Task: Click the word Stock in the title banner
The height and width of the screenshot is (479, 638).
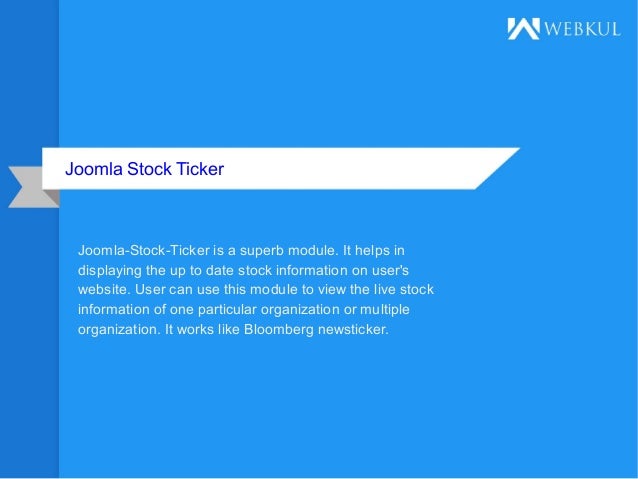Action: (x=149, y=169)
